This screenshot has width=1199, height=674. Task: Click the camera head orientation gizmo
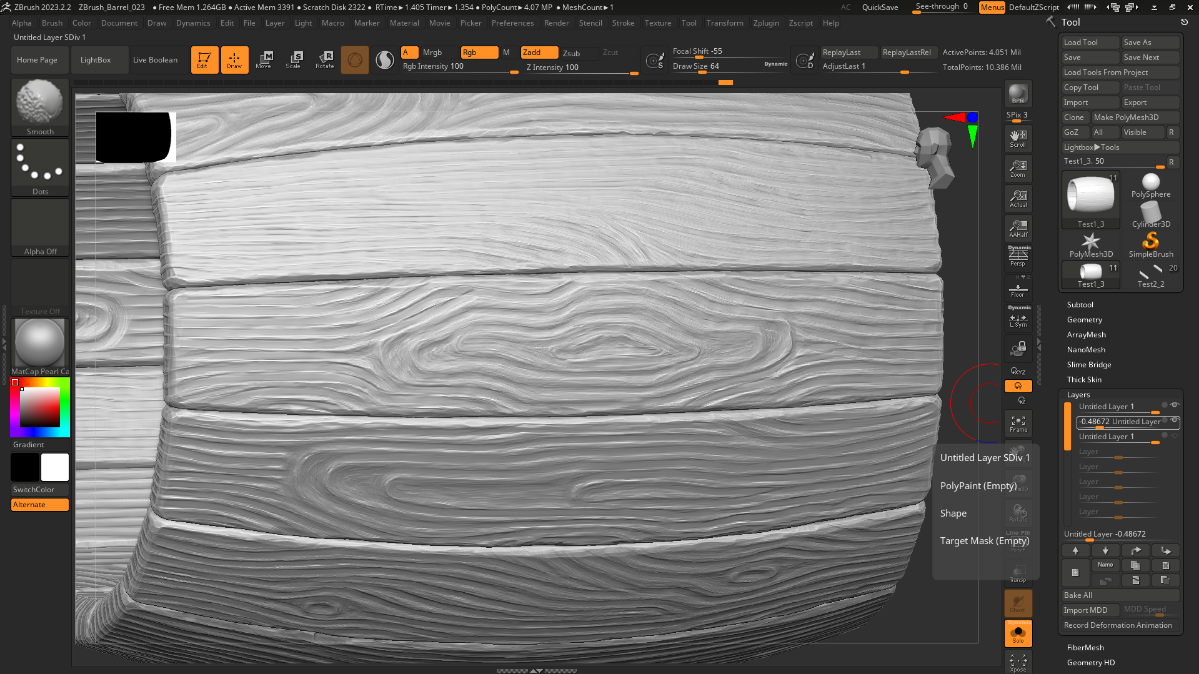coord(937,157)
